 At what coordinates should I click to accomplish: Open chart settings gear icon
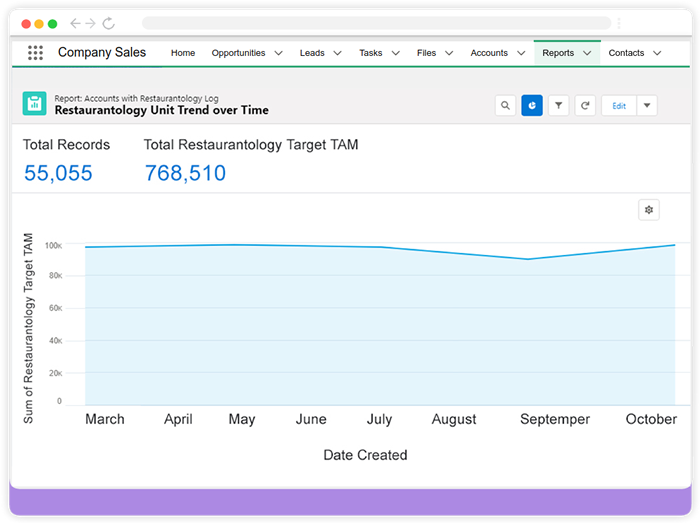(649, 210)
